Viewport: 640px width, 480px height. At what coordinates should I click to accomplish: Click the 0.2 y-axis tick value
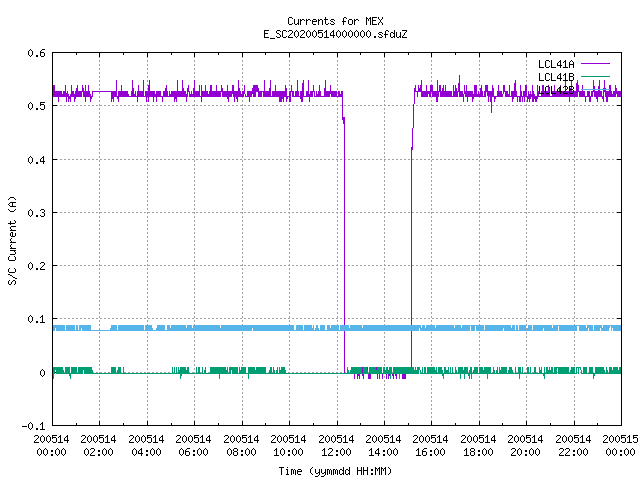pyautogui.click(x=36, y=266)
